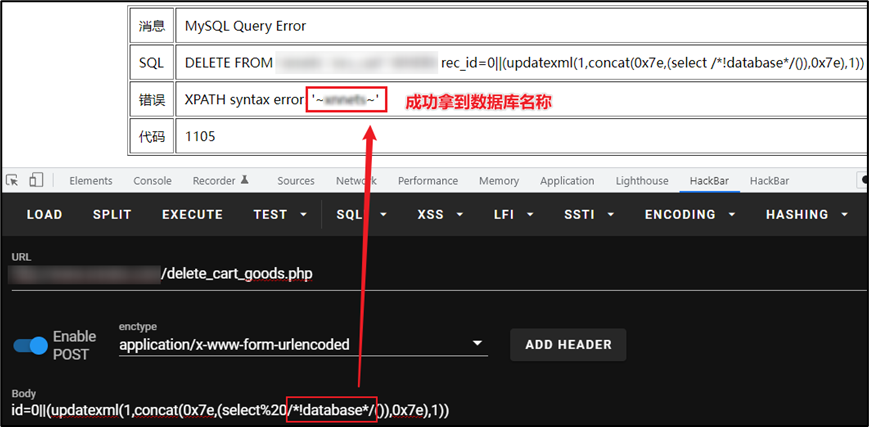This screenshot has width=869, height=427.
Task: Open the Memory tab
Action: point(499,181)
